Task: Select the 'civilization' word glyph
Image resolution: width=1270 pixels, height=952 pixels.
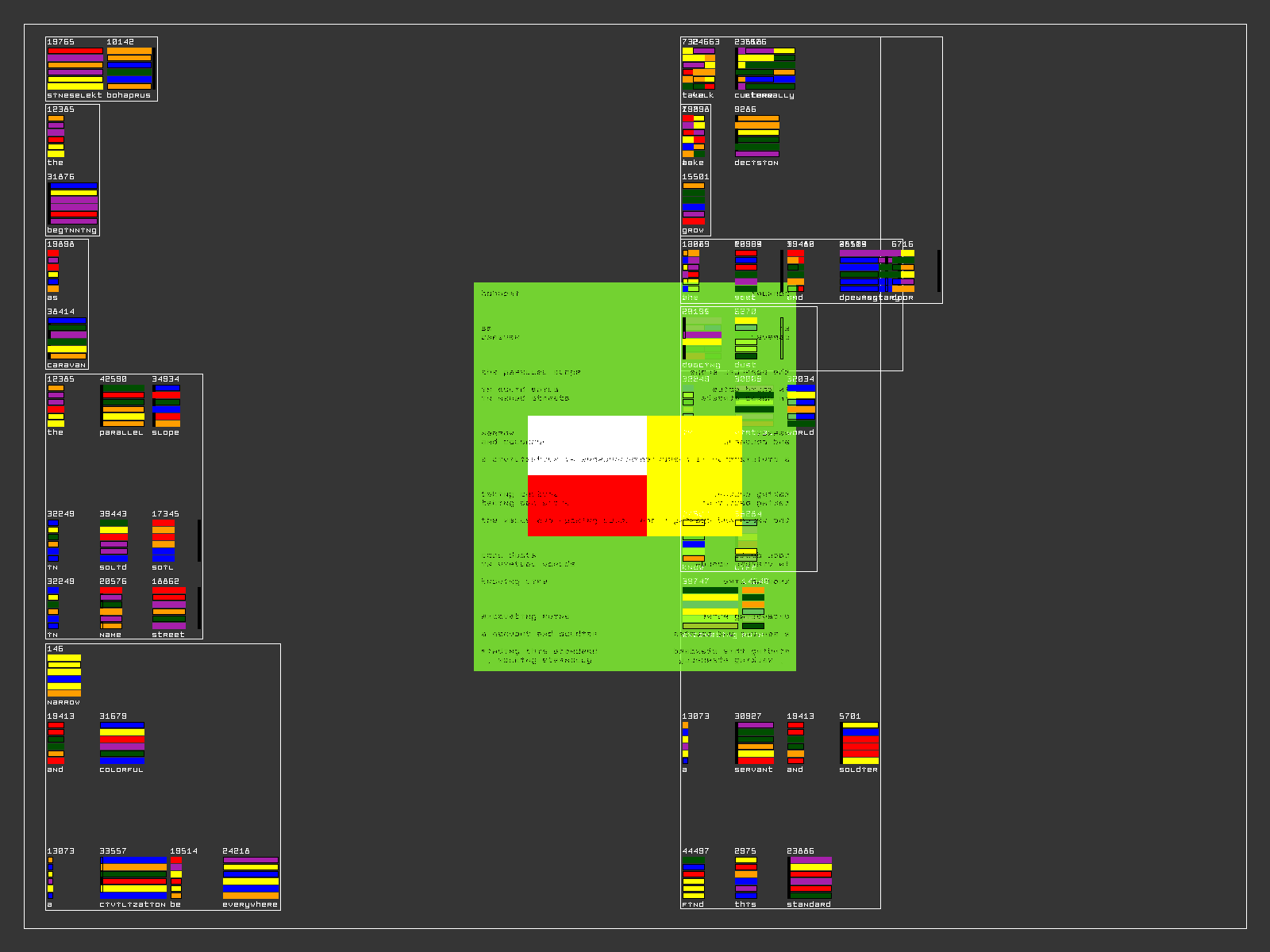Action: click(x=133, y=877)
